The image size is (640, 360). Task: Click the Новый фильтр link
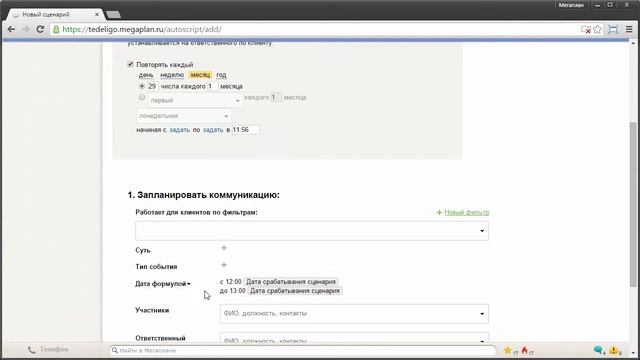467,212
